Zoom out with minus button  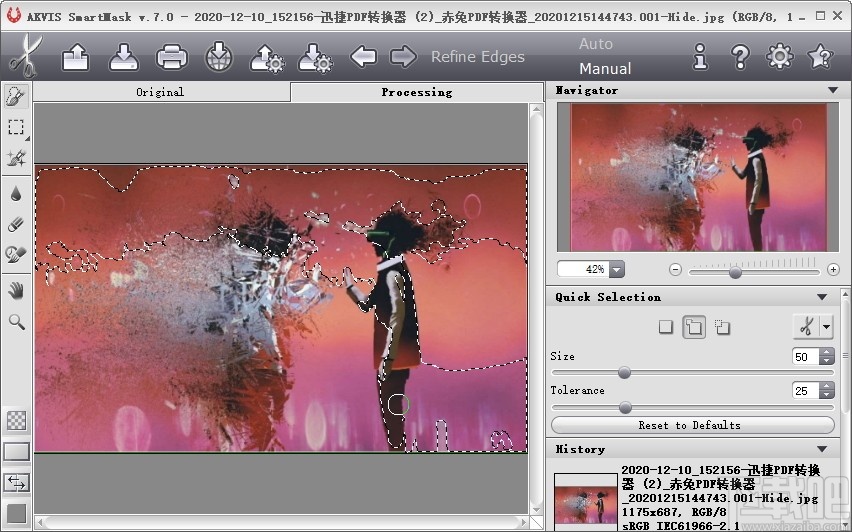(675, 270)
